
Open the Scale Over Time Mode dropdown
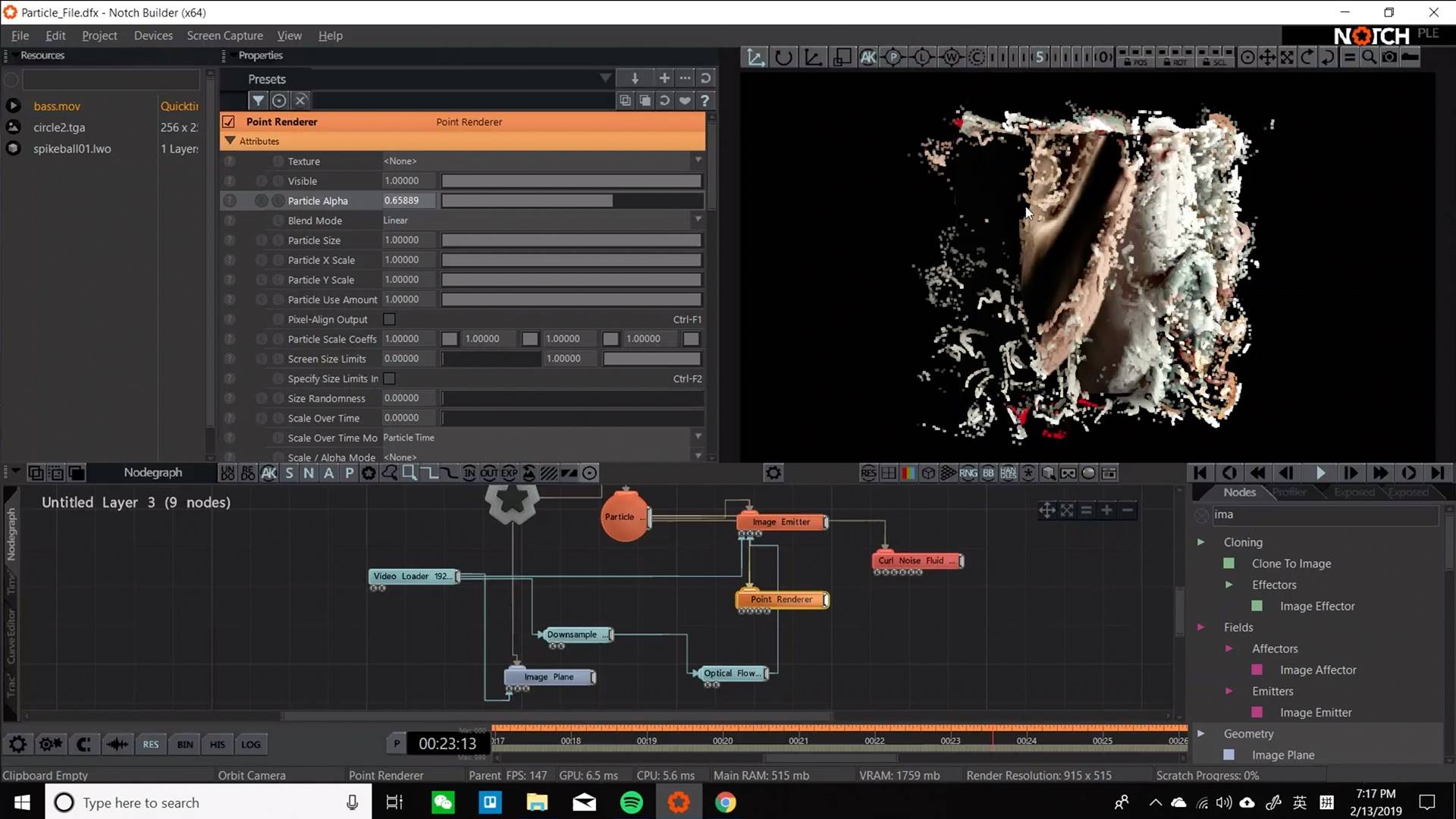coord(543,438)
